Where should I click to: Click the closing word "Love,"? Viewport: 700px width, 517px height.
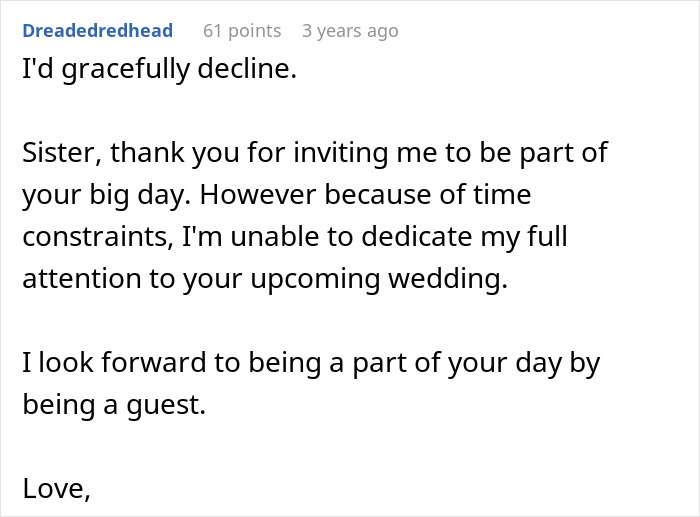coord(56,491)
